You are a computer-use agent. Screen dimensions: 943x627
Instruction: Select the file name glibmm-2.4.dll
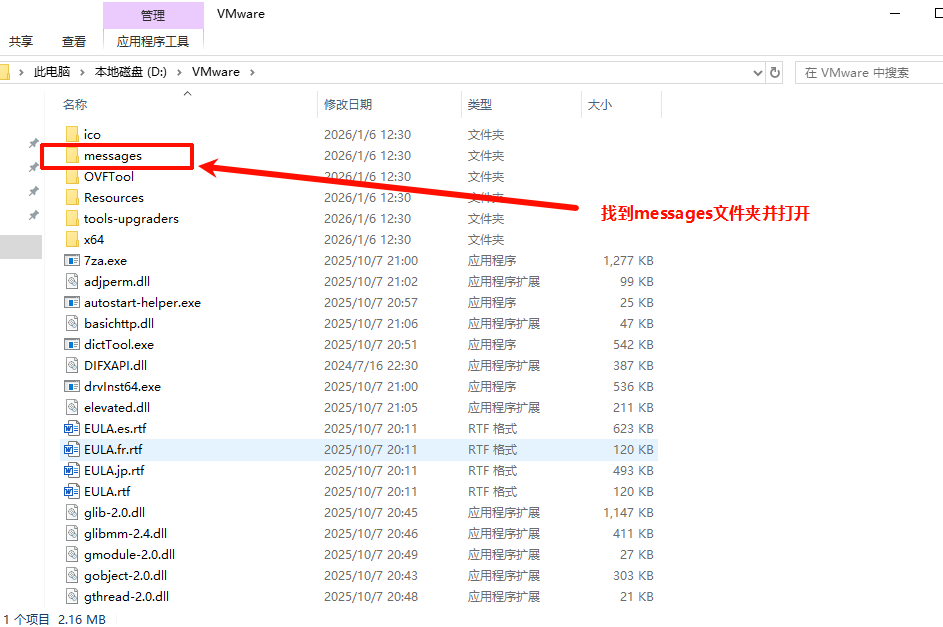(x=126, y=534)
